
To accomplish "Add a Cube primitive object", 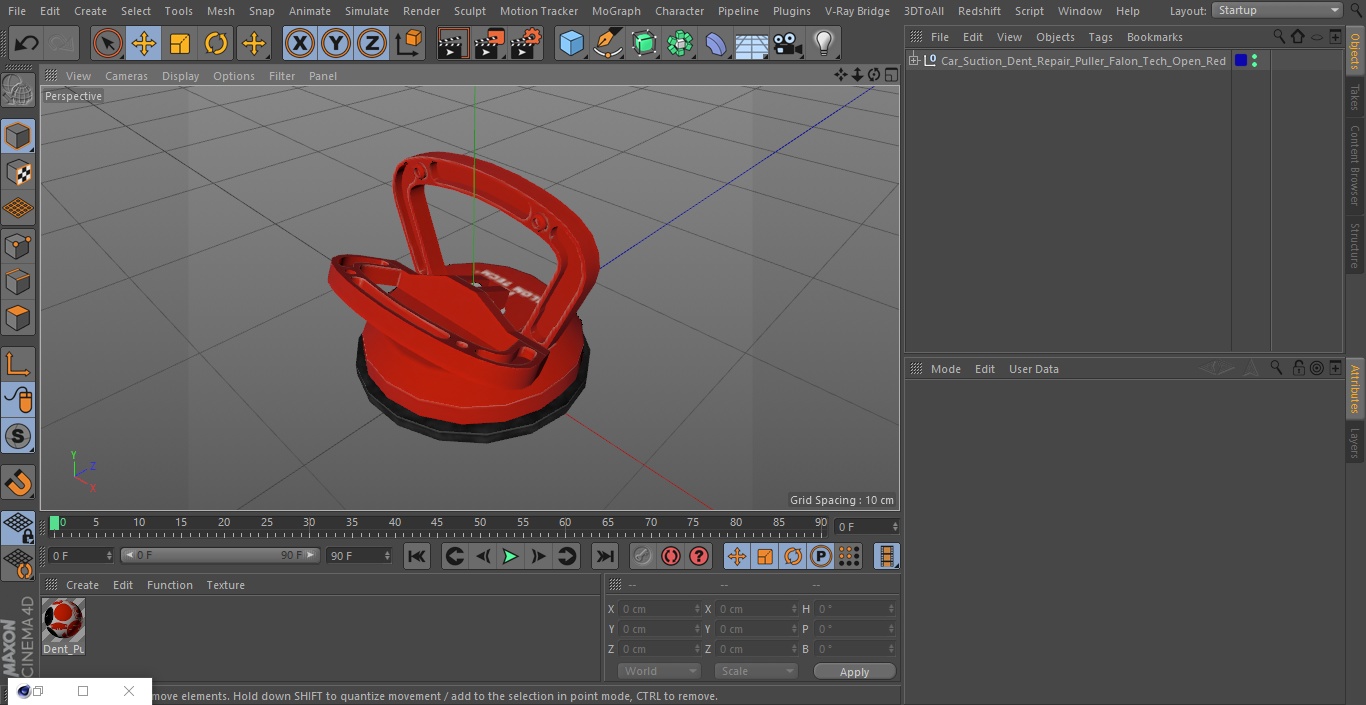I will (571, 43).
